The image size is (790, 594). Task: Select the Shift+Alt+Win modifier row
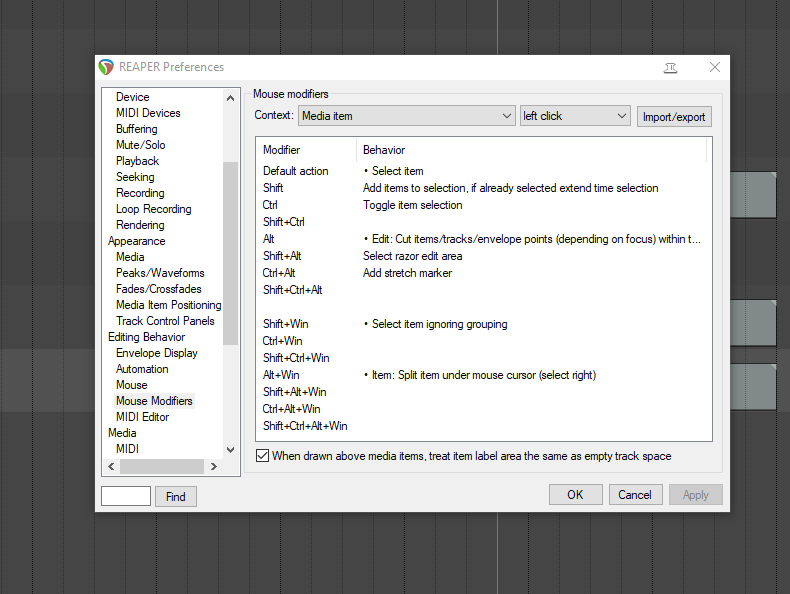point(484,392)
